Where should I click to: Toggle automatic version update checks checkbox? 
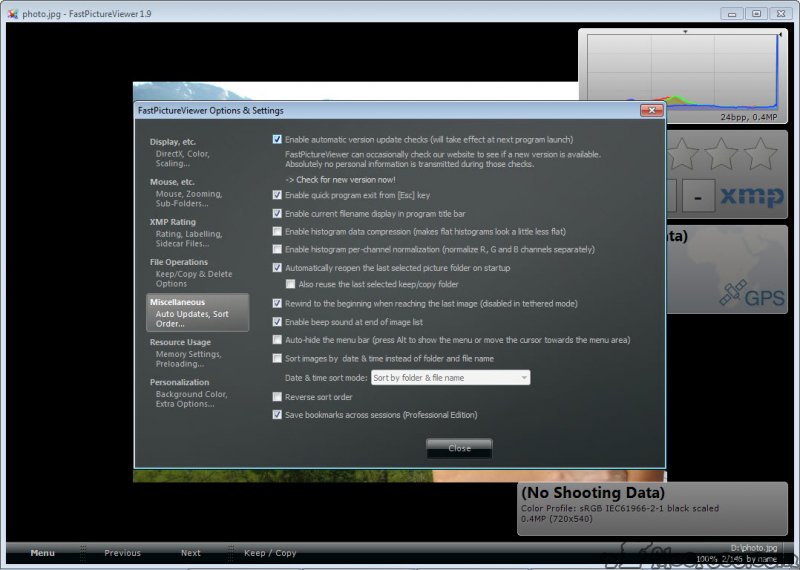277,139
